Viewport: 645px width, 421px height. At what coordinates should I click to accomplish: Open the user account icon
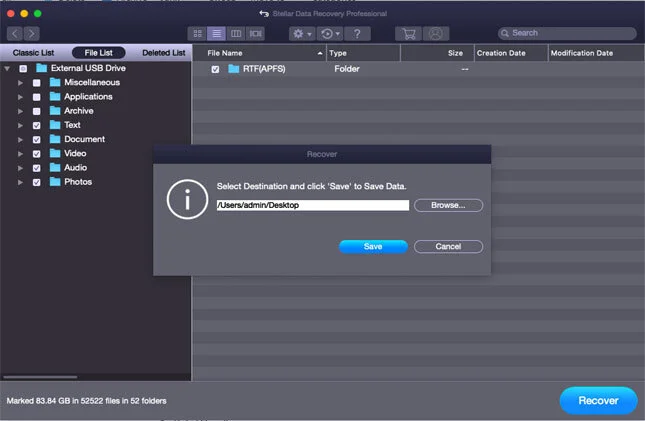pyautogui.click(x=435, y=33)
